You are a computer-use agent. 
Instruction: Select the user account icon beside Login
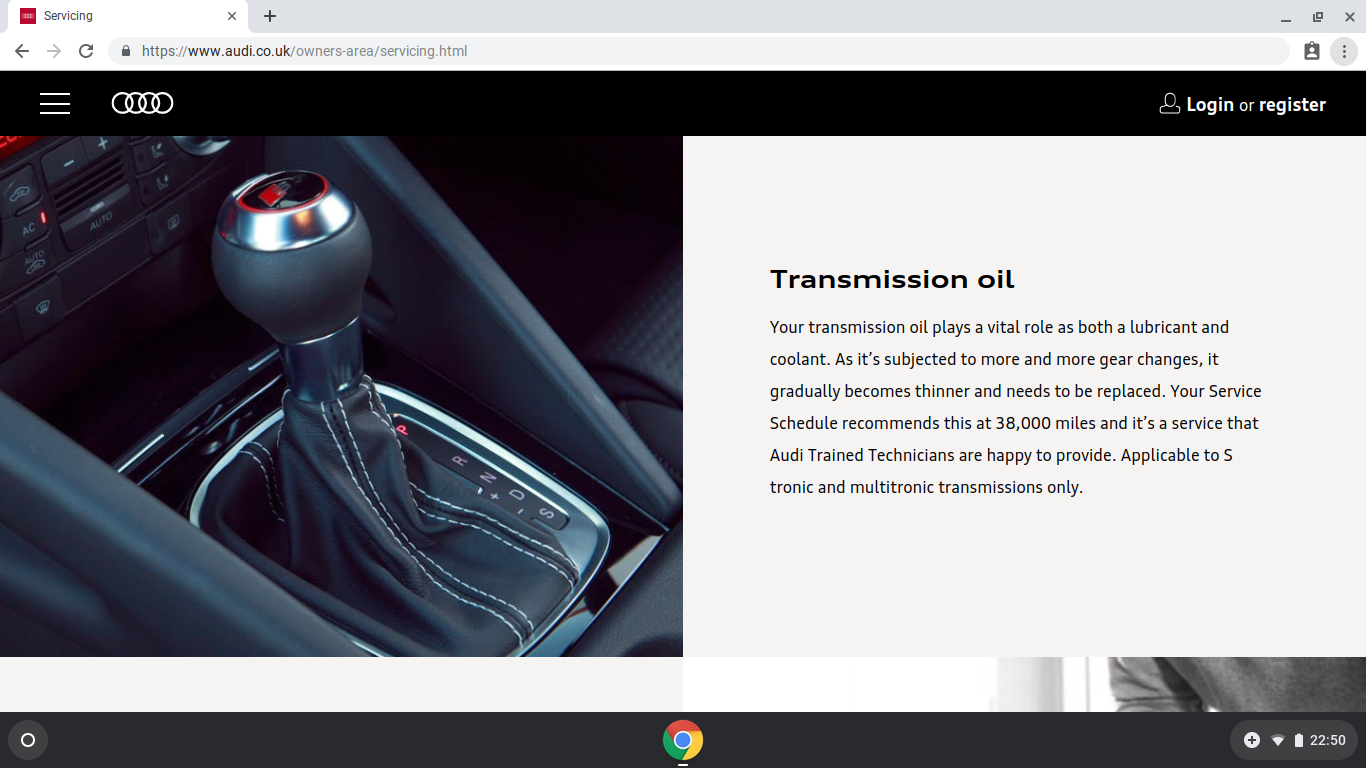(x=1169, y=103)
